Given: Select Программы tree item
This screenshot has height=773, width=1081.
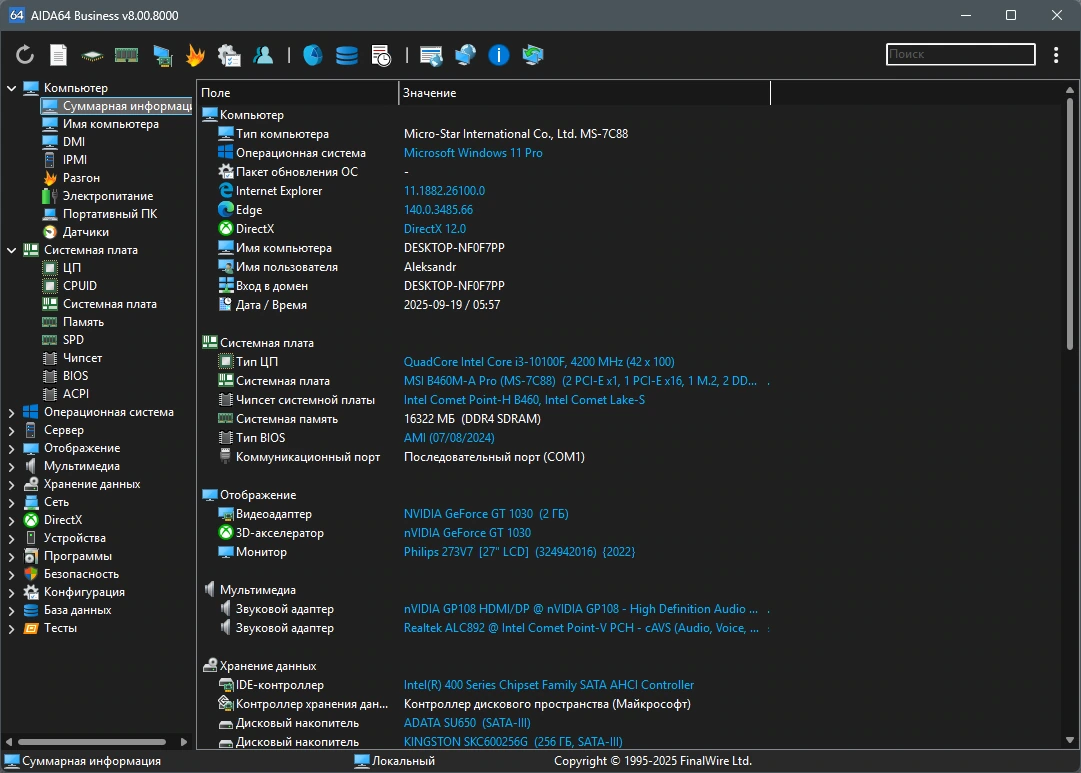Looking at the screenshot, I should (x=78, y=556).
